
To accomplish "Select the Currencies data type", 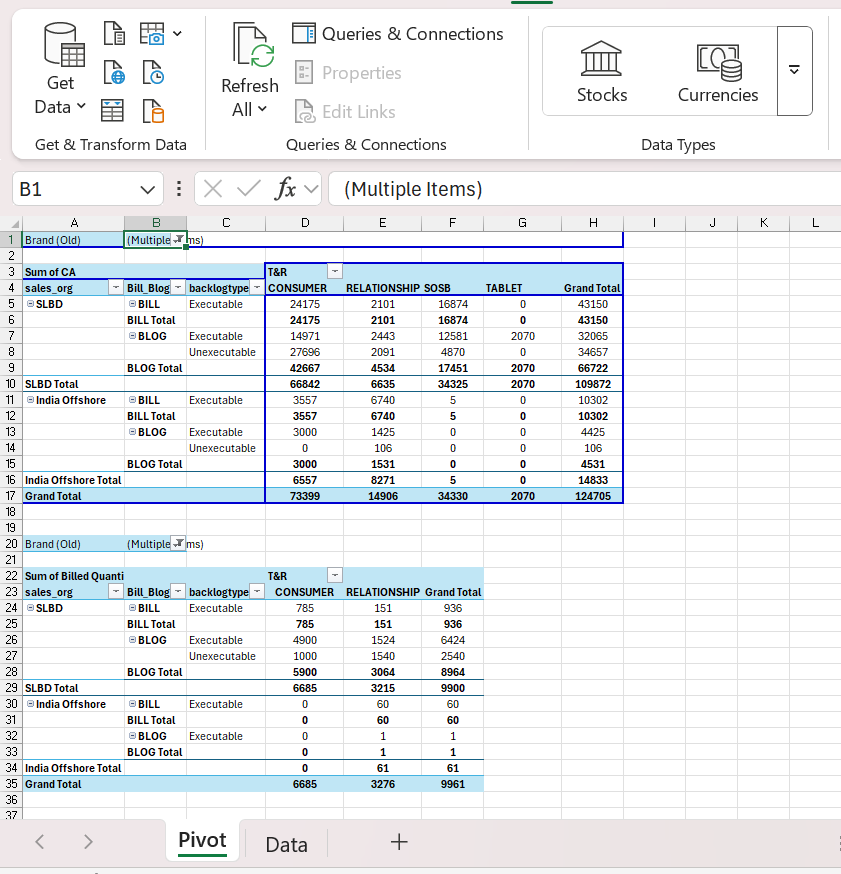I will [x=717, y=70].
